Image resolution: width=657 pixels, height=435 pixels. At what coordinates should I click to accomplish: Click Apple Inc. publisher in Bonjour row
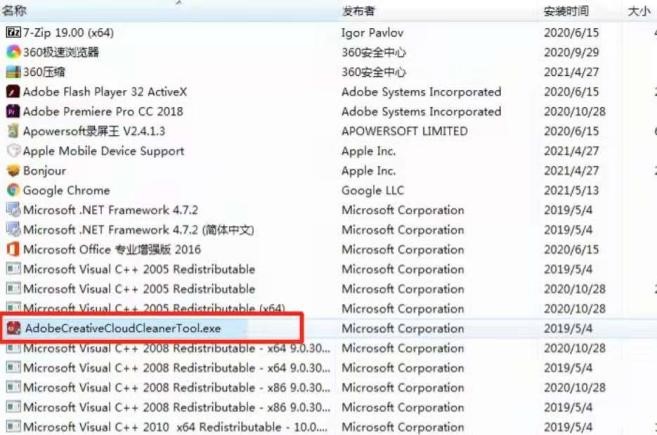coord(368,170)
